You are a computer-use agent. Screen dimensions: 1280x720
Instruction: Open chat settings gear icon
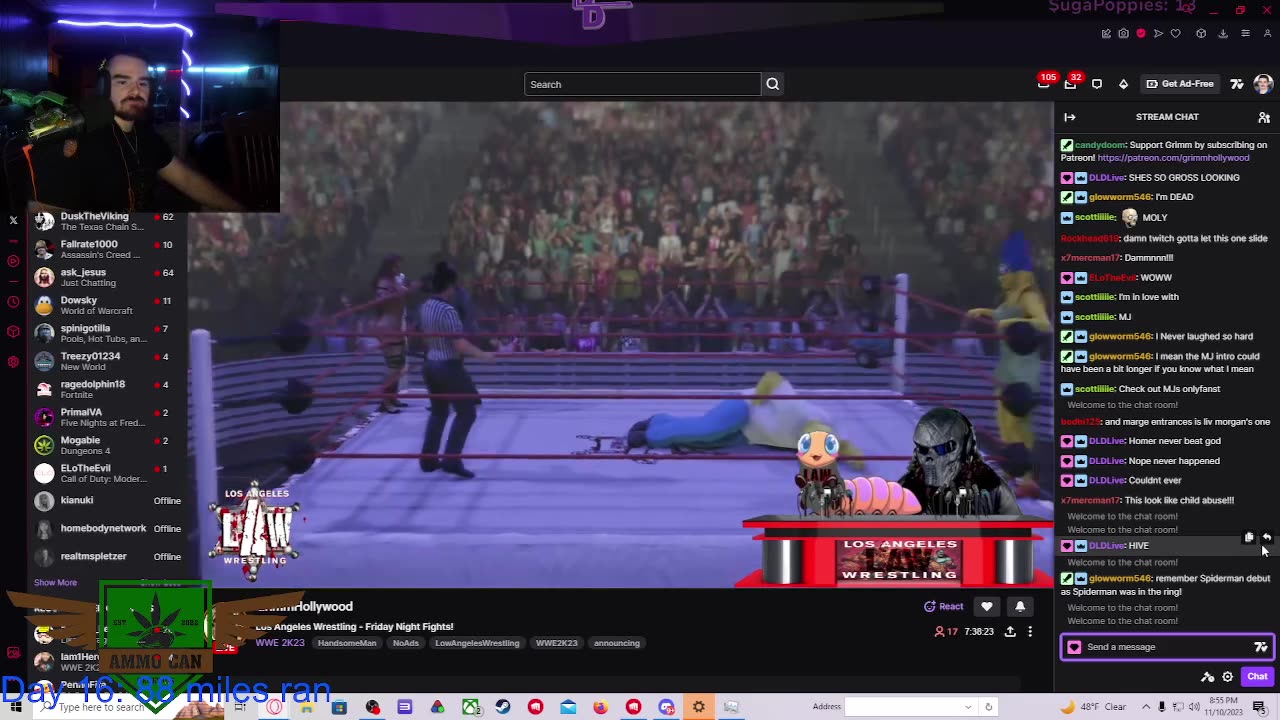click(1228, 677)
